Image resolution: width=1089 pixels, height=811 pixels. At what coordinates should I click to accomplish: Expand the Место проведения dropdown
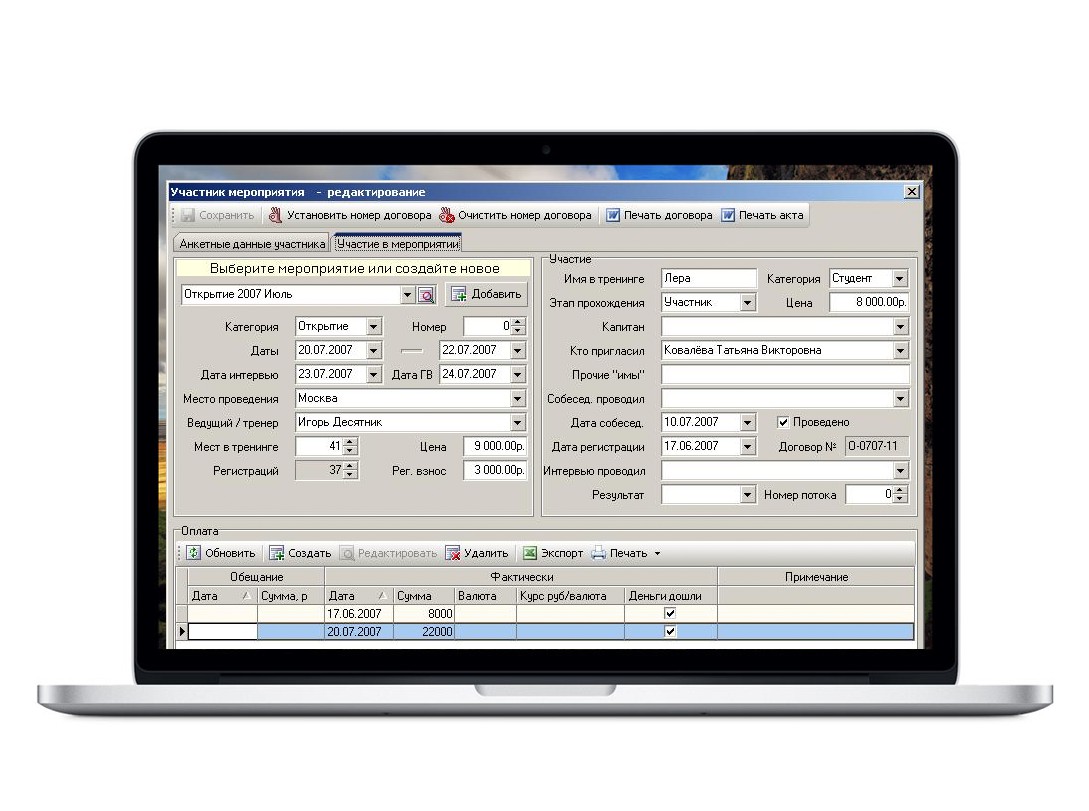517,399
